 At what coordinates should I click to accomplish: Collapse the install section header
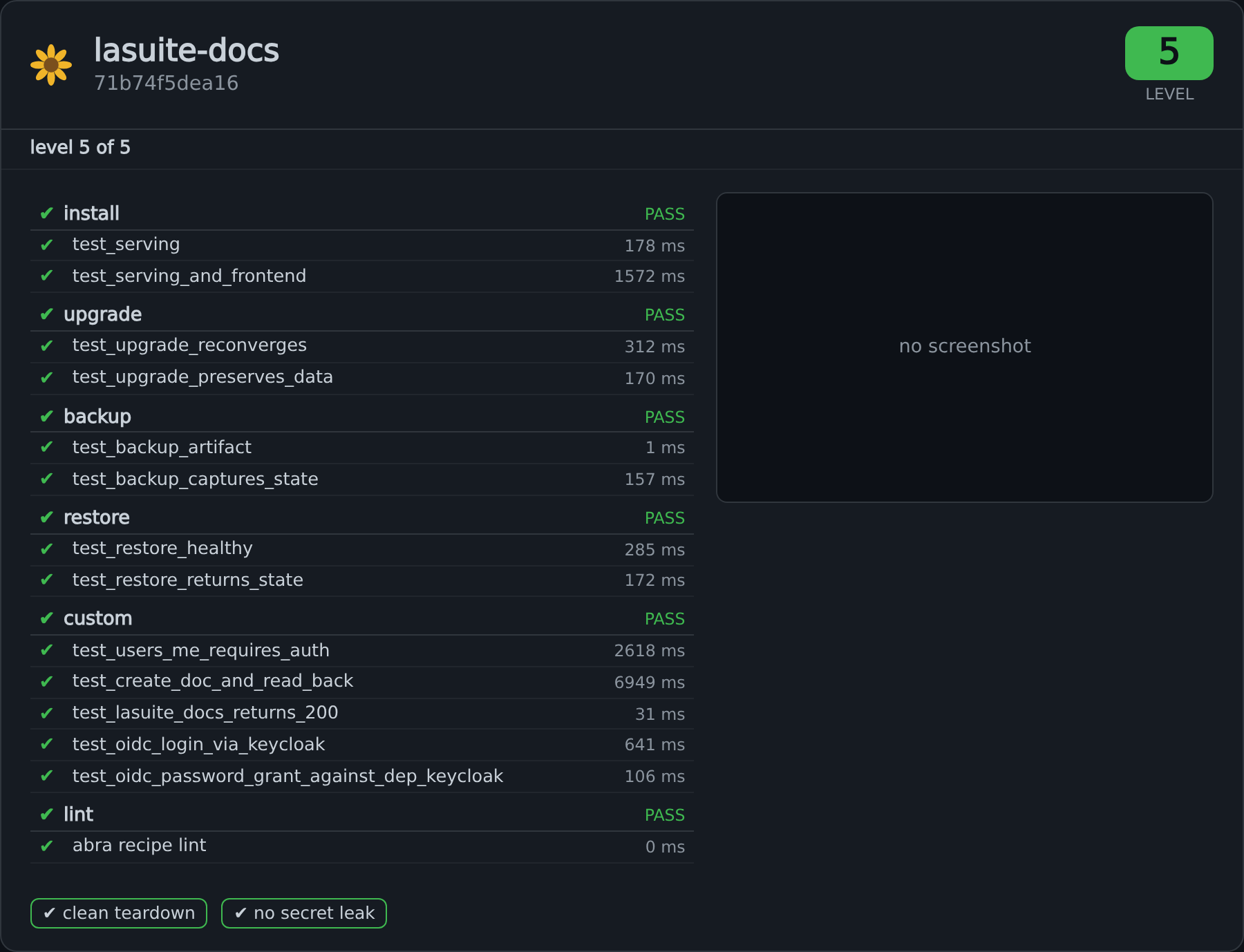point(362,213)
